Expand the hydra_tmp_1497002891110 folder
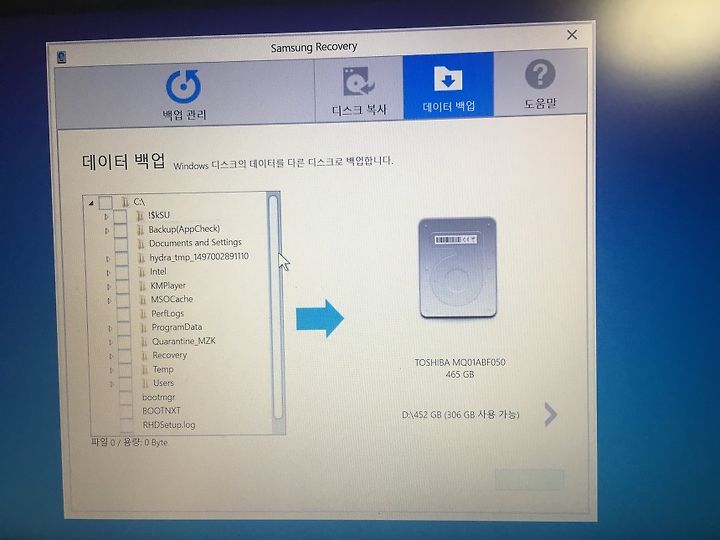720x540 pixels. (x=108, y=259)
